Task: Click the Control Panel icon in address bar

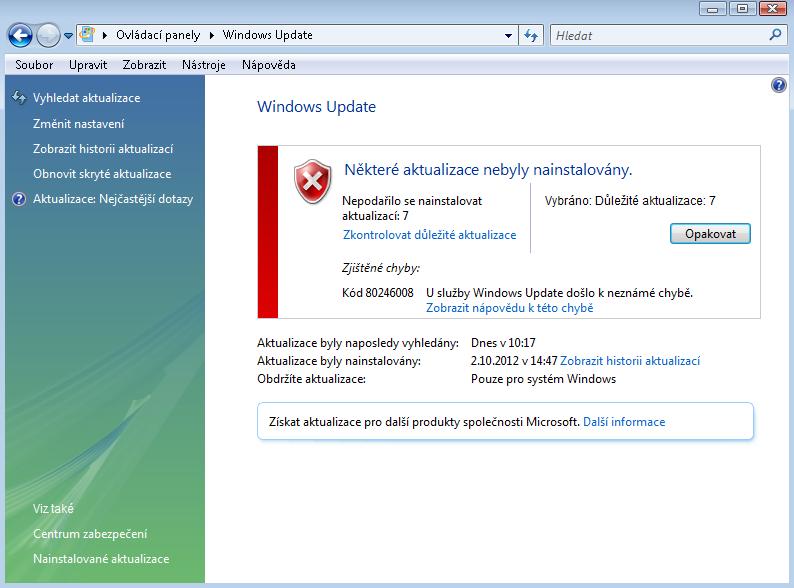Action: [86, 35]
